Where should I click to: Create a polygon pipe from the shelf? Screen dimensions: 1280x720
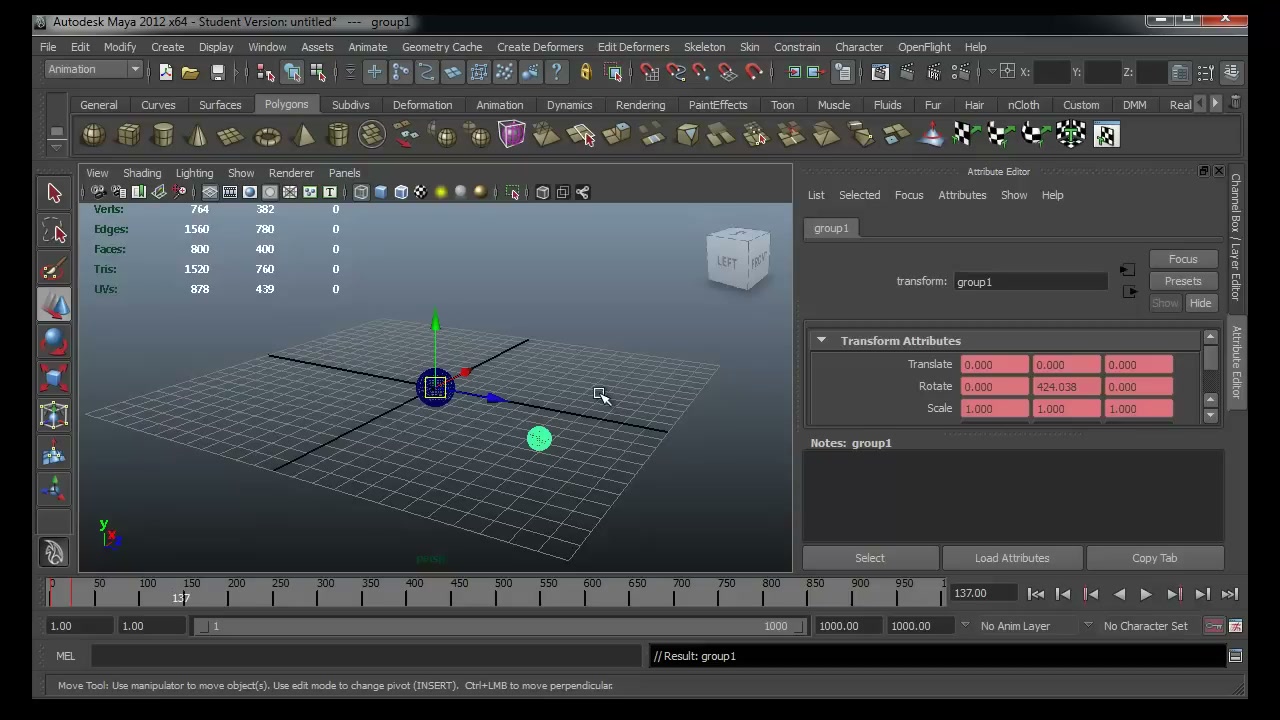tap(337, 135)
